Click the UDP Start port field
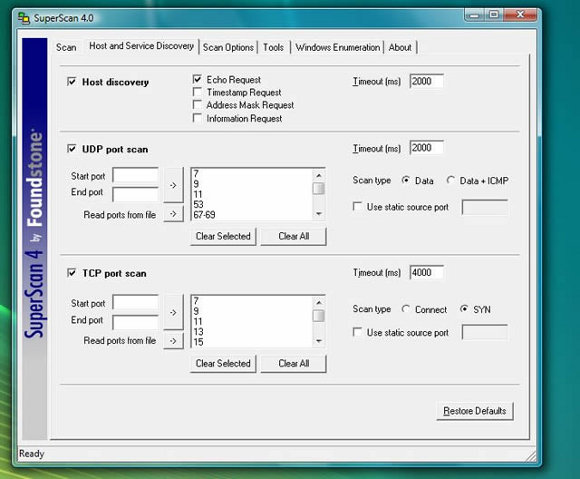 point(136,175)
